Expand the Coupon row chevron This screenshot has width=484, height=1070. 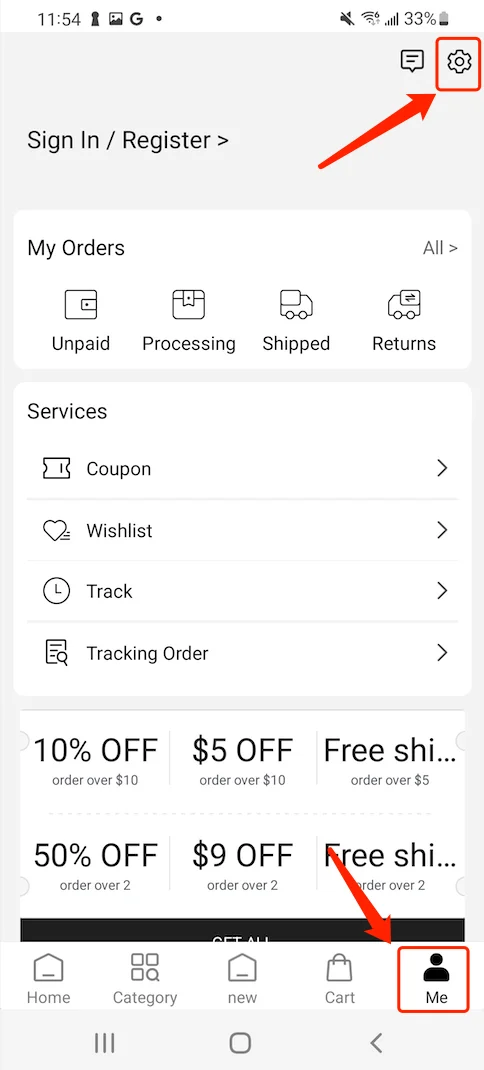tap(442, 468)
